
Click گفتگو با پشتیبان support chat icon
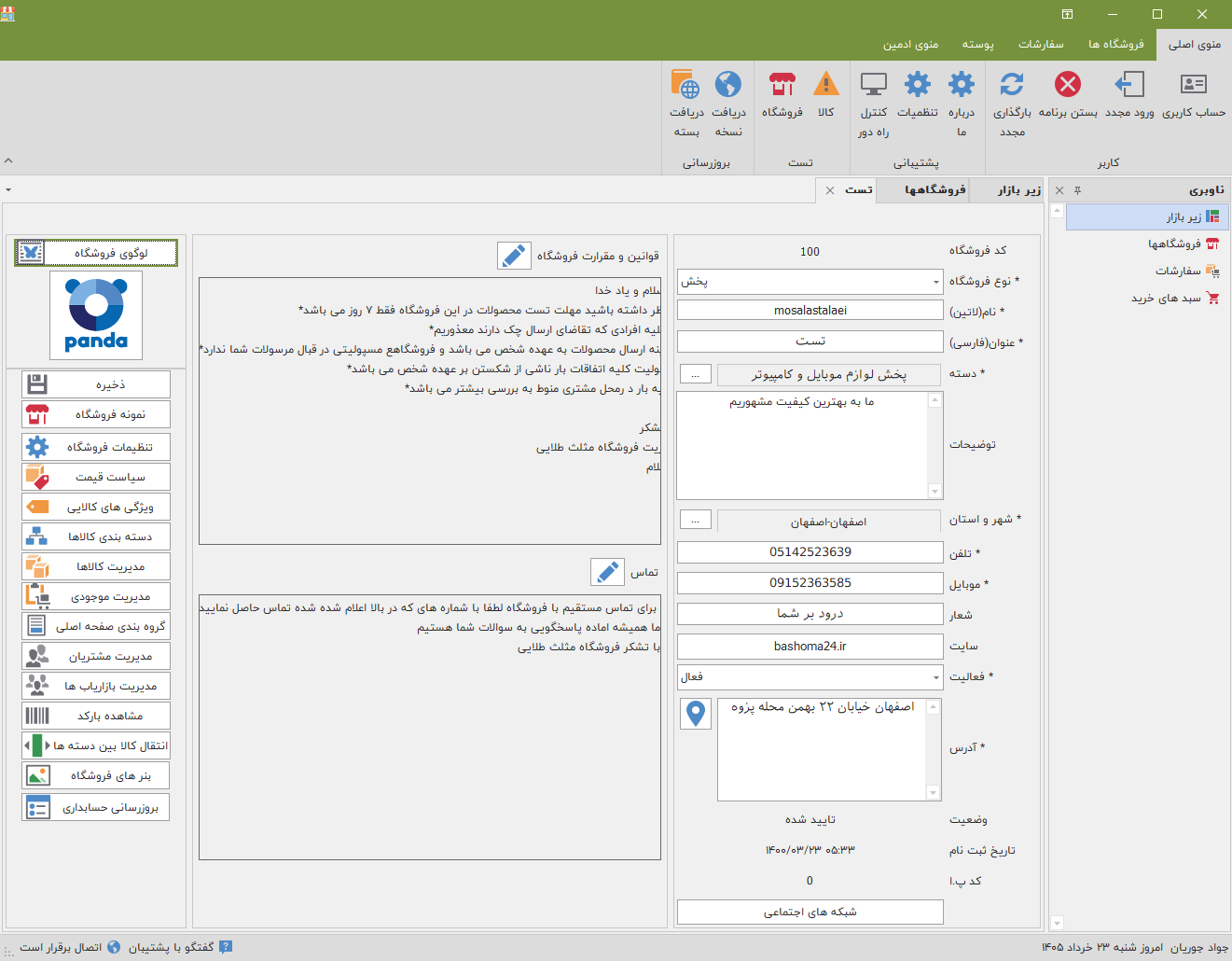pyautogui.click(x=225, y=947)
